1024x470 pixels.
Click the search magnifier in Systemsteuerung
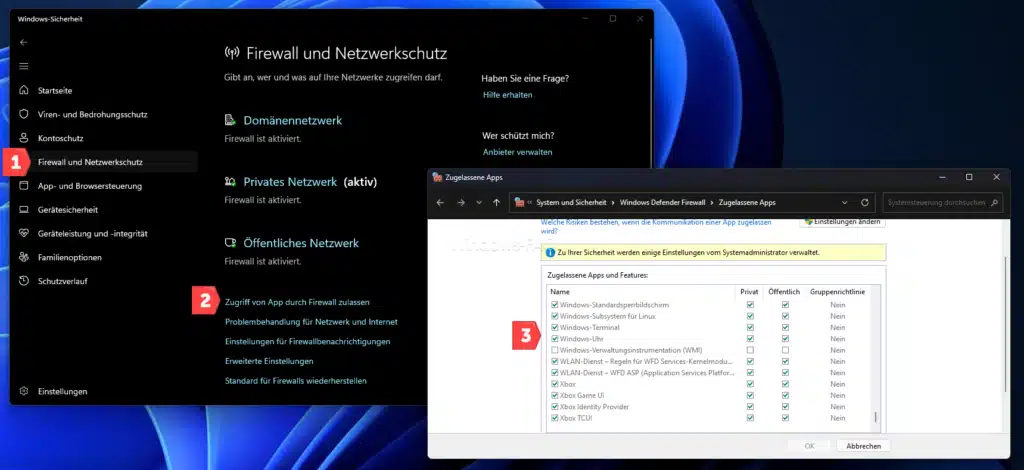click(995, 202)
